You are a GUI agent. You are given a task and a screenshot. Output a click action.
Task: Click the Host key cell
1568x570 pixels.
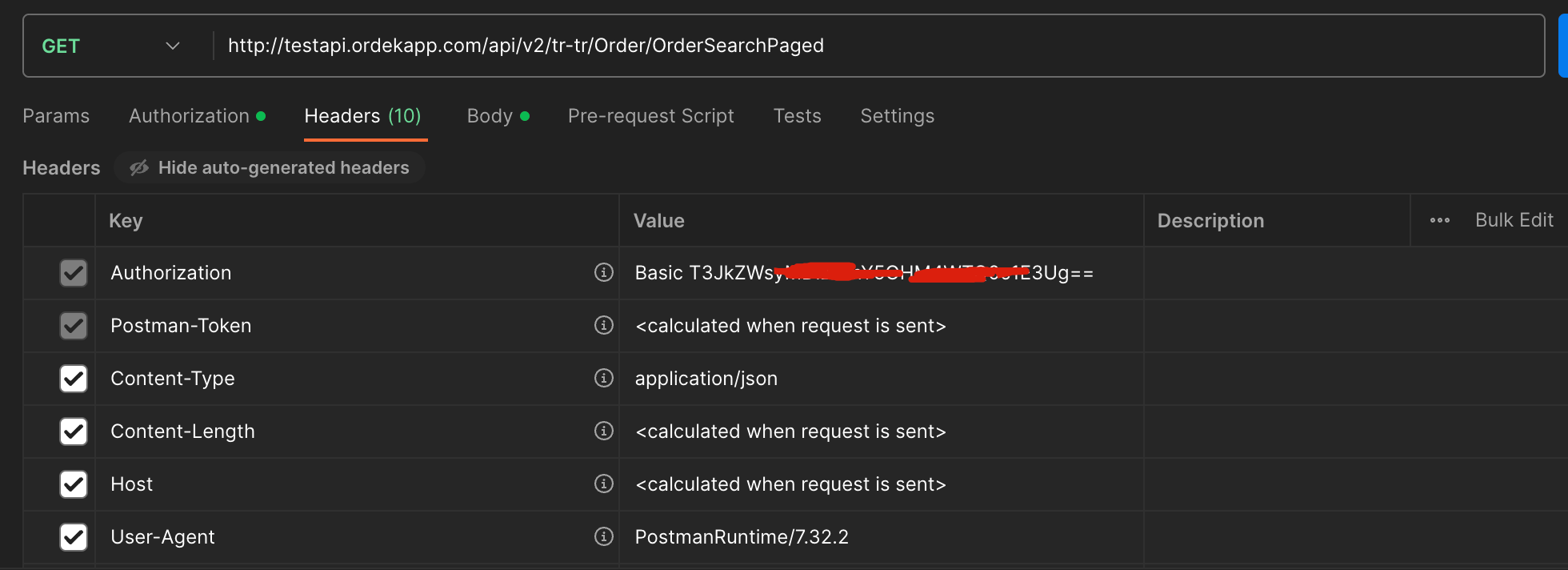click(x=357, y=484)
